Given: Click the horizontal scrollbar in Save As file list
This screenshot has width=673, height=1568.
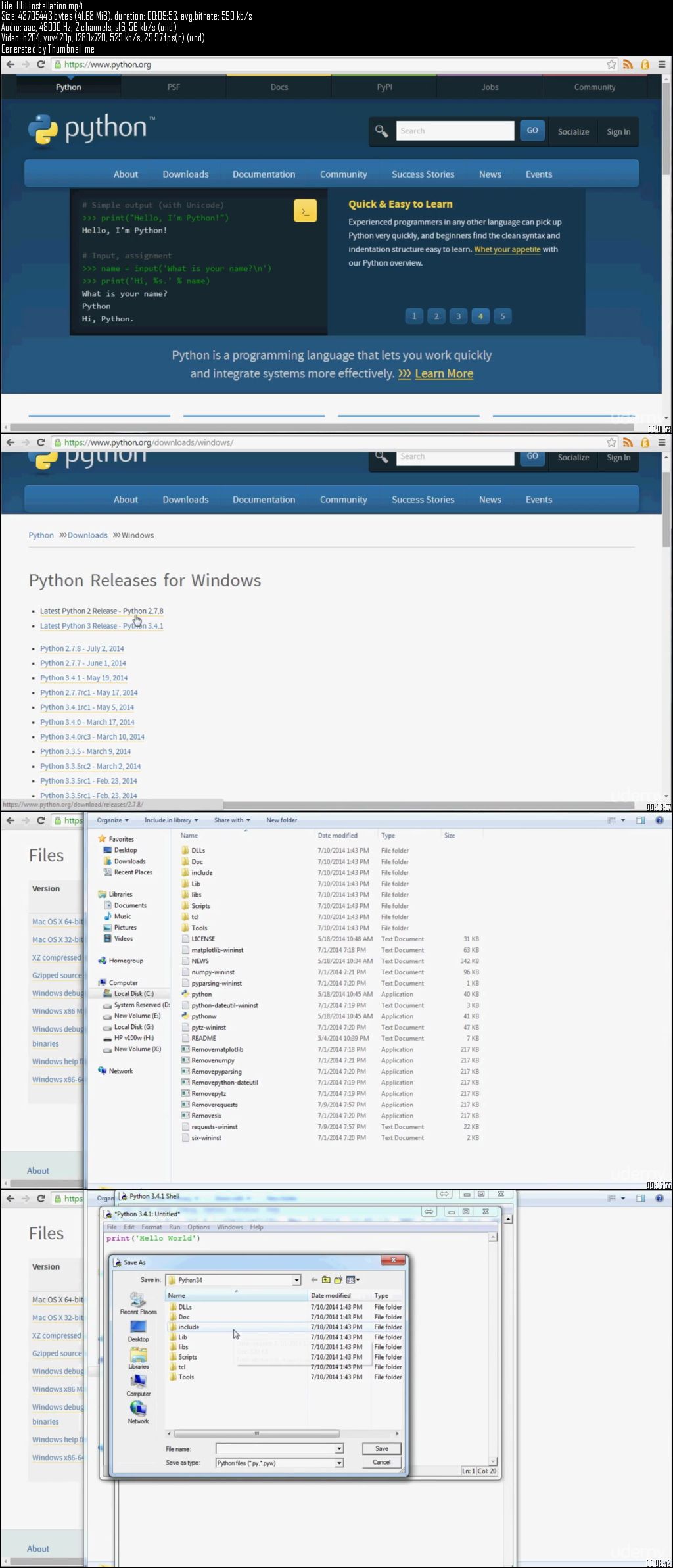Looking at the screenshot, I should tap(256, 1433).
